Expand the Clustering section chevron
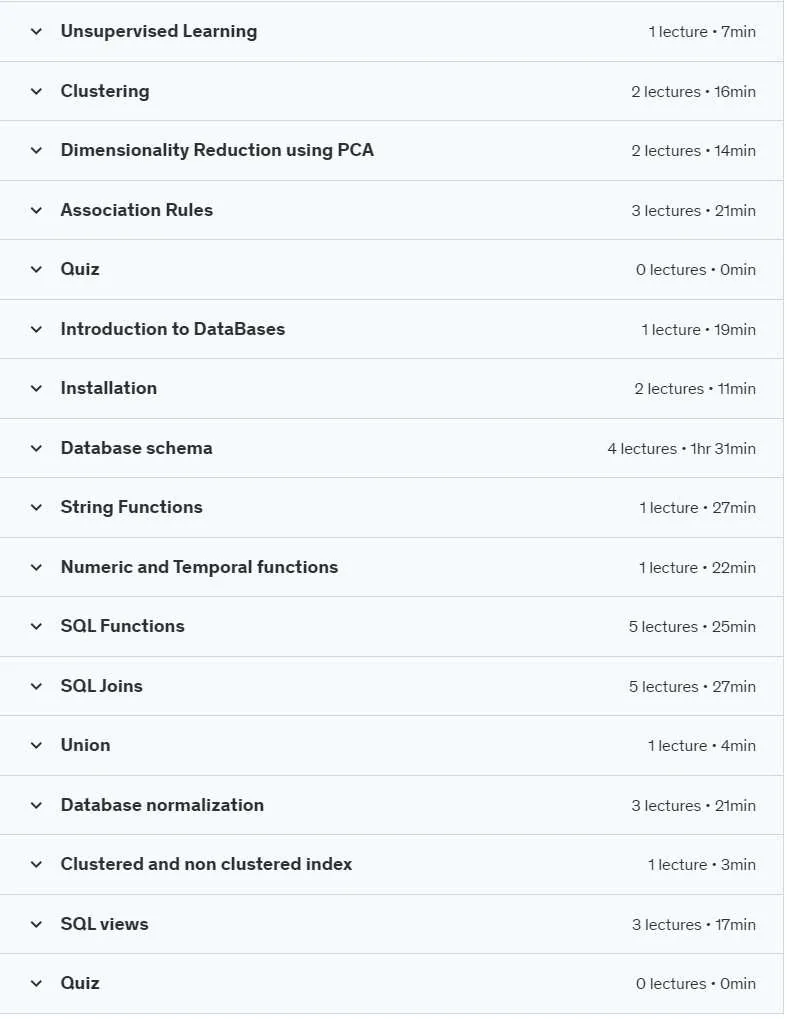The image size is (787, 1019). [36, 91]
